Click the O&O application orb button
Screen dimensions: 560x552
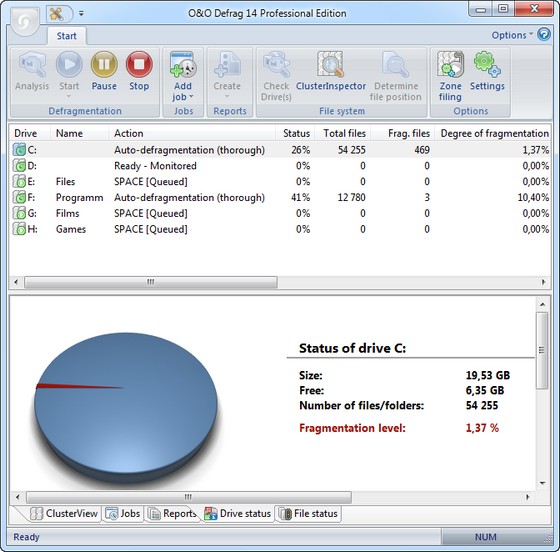[x=24, y=22]
